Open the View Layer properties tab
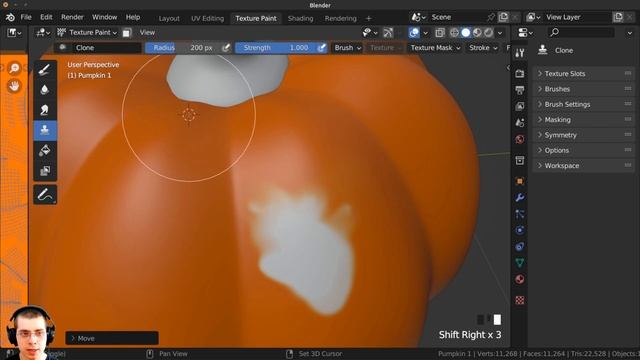Viewport: 640px width, 360px height. 520,106
